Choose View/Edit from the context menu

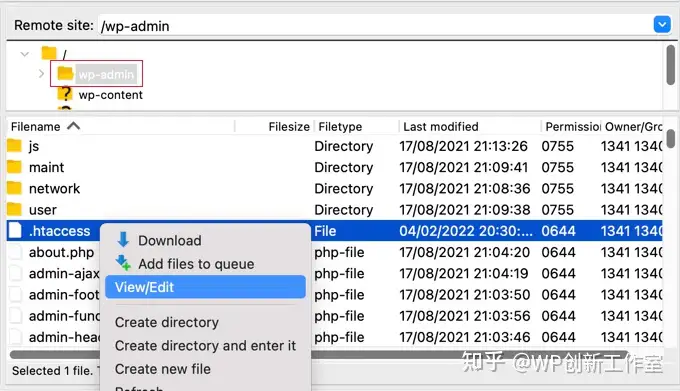[205, 287]
